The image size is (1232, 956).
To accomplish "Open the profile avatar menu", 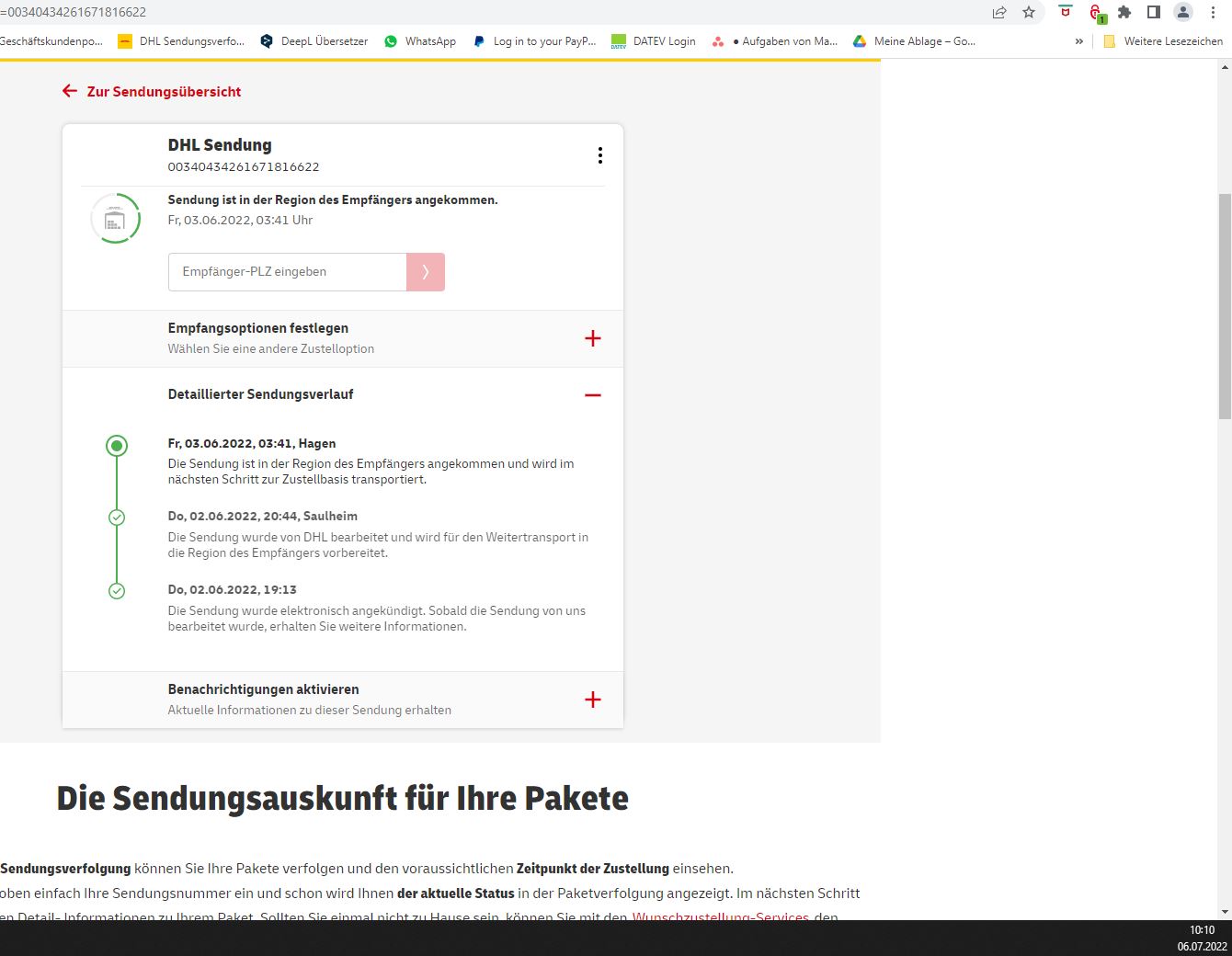I will click(1183, 12).
